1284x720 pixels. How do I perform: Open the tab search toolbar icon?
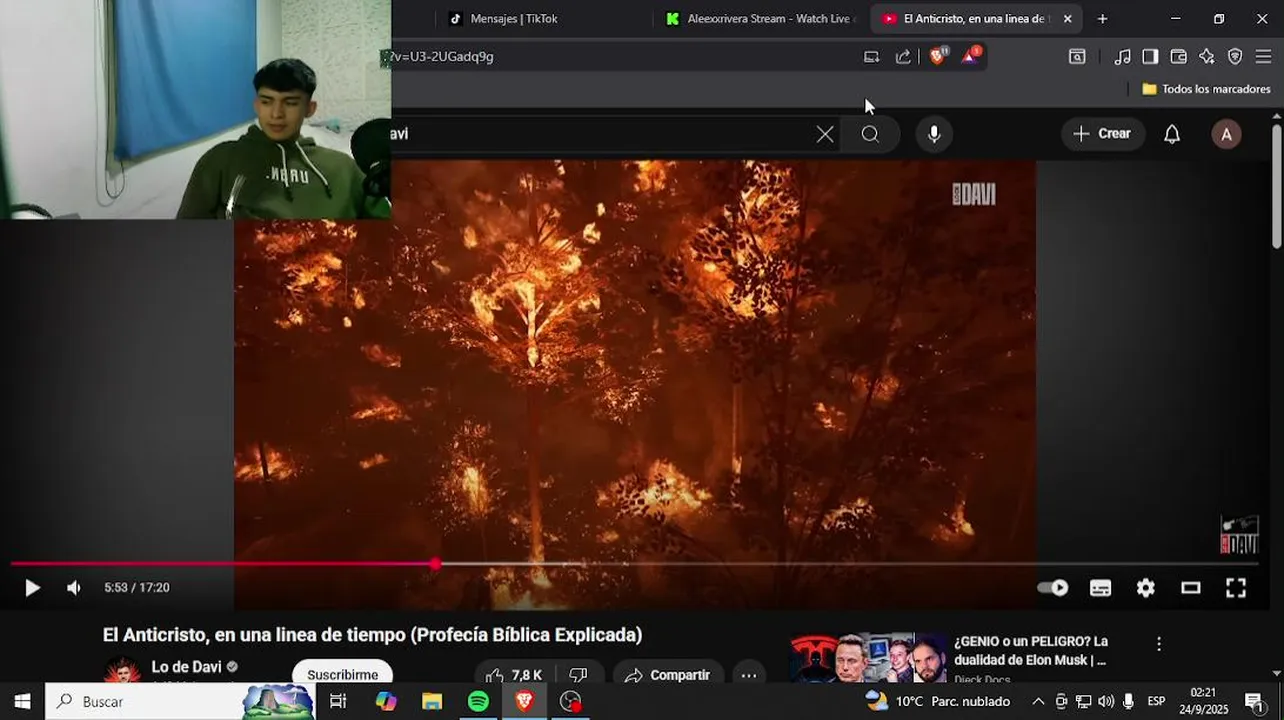click(x=1077, y=57)
